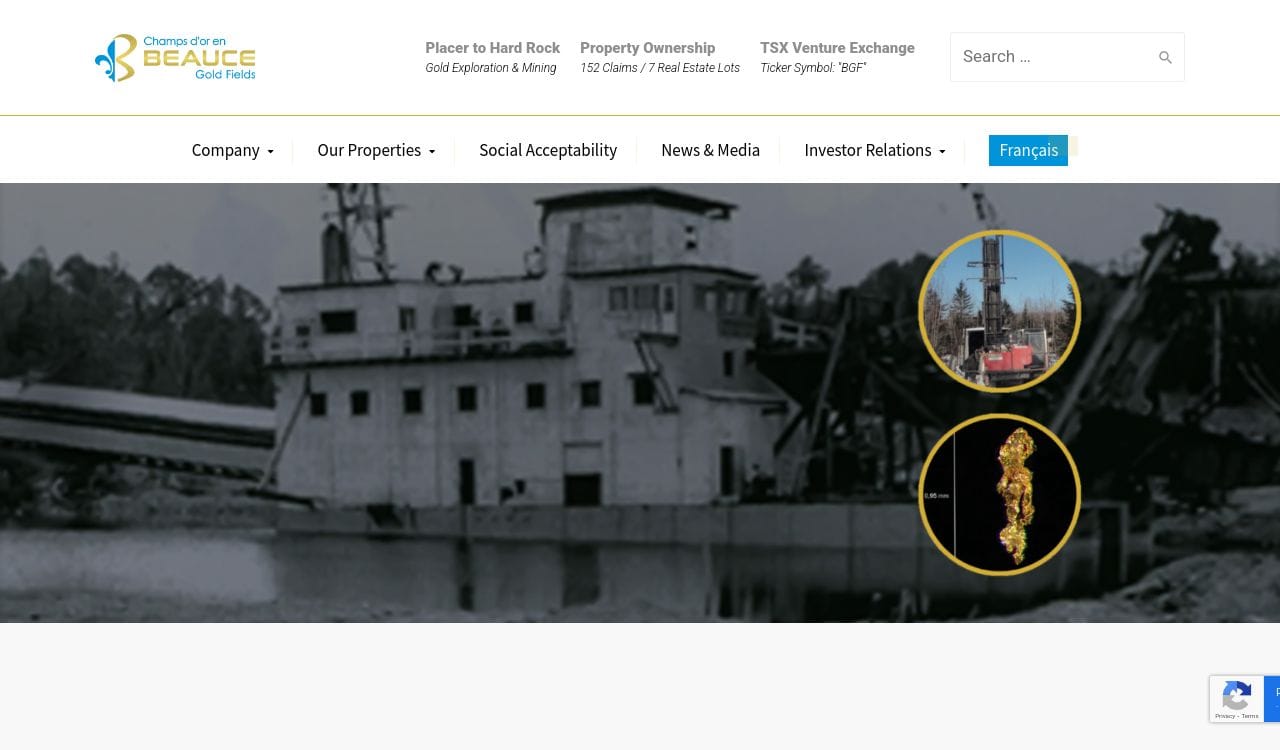Screen dimensions: 1280x750
Task: Click the Ticker Symbol "BGF" text
Action: (x=813, y=68)
